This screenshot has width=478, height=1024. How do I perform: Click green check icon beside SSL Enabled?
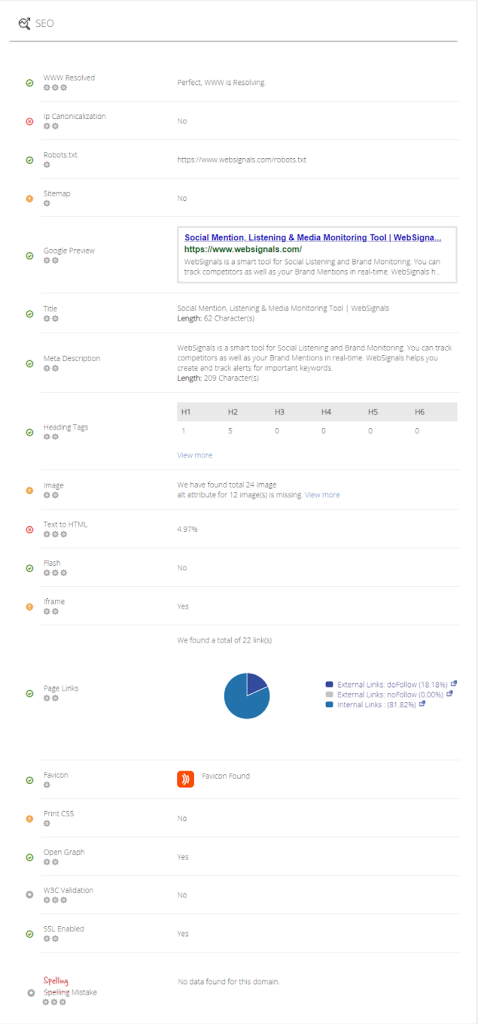pos(29,934)
